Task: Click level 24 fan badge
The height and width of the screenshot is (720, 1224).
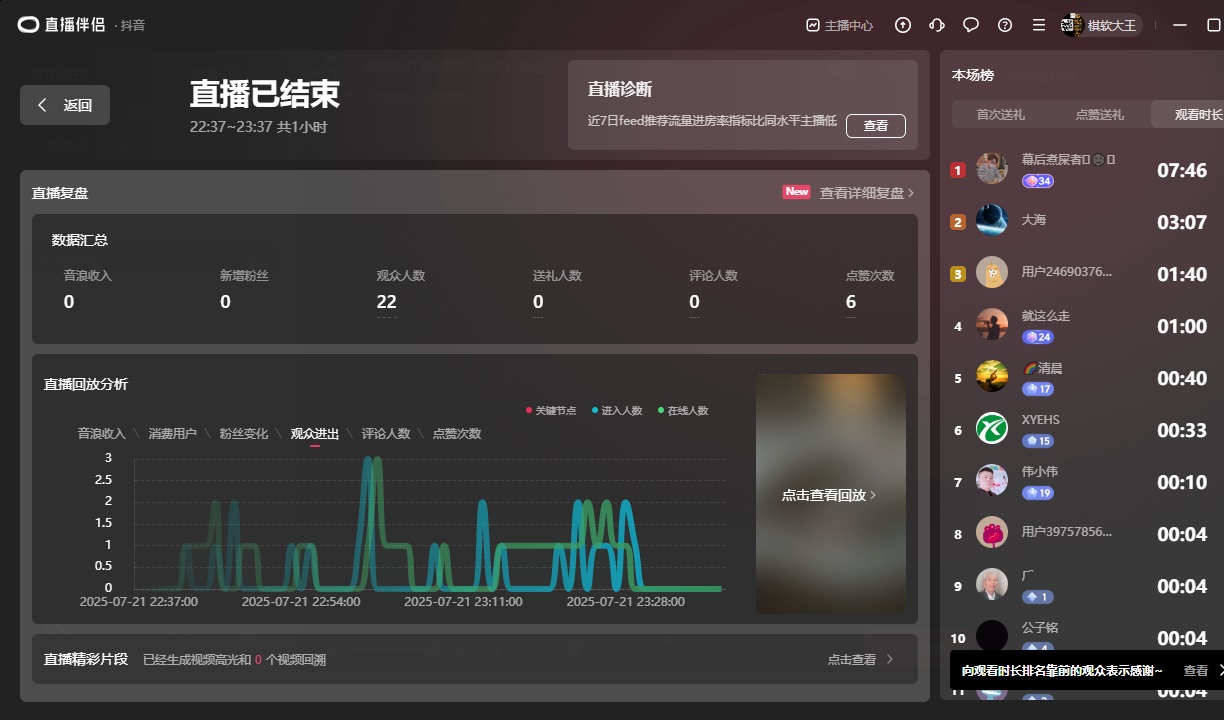Action: pos(1037,337)
